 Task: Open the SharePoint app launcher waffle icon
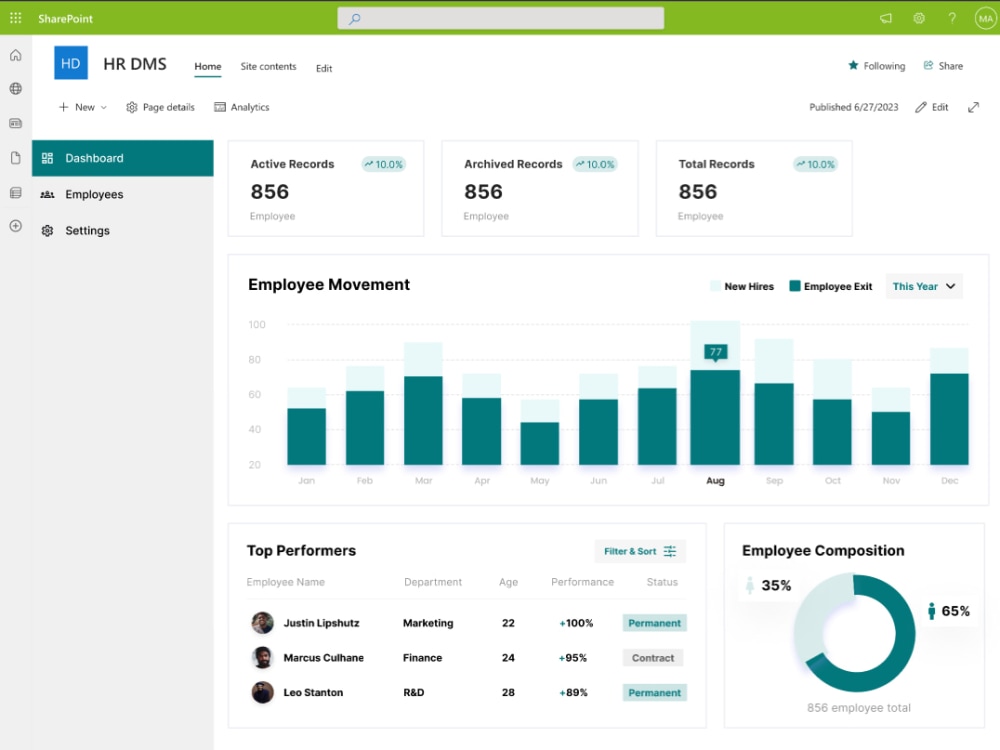click(15, 18)
